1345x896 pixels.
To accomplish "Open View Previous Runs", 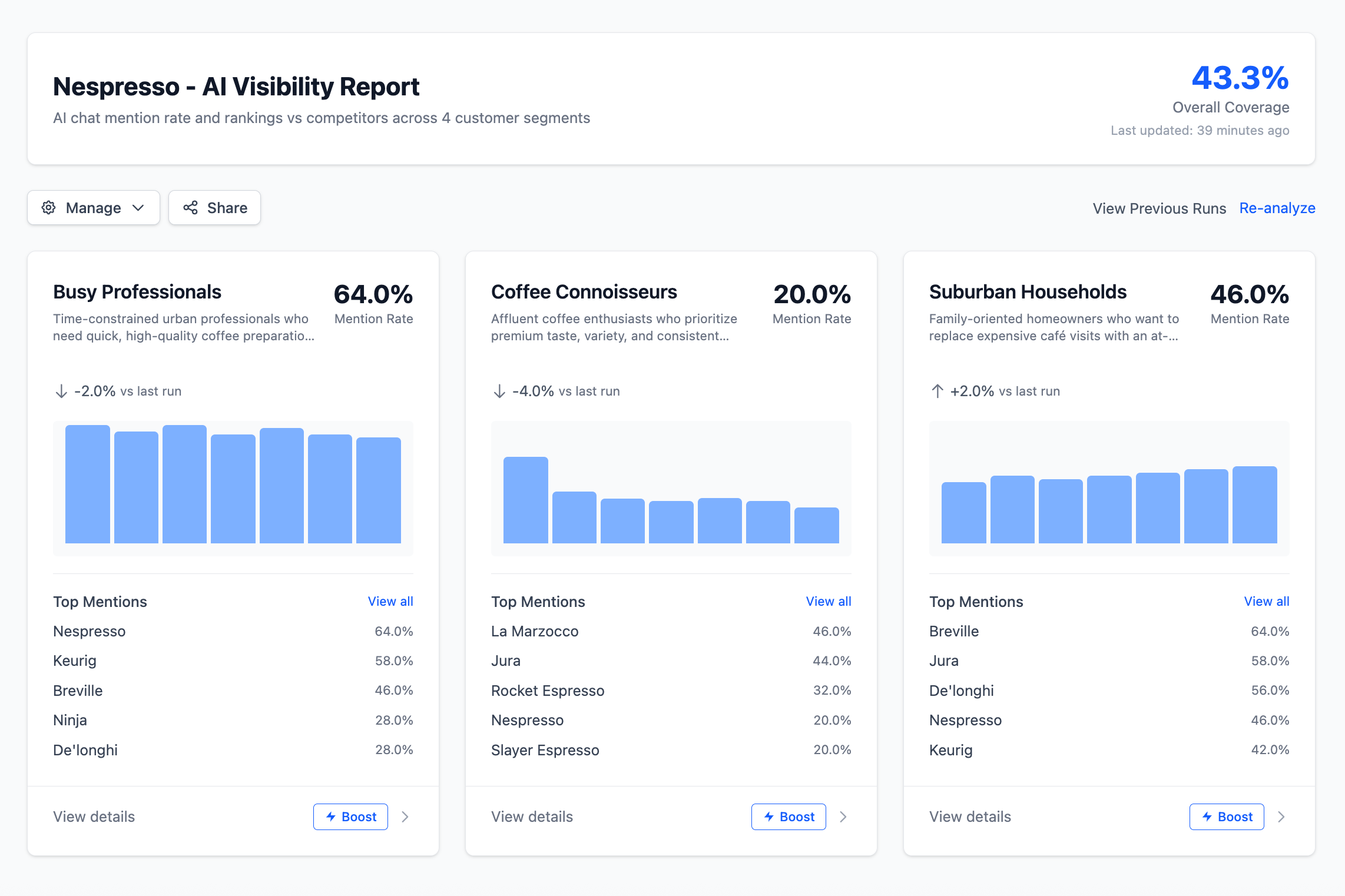I will click(x=1159, y=208).
